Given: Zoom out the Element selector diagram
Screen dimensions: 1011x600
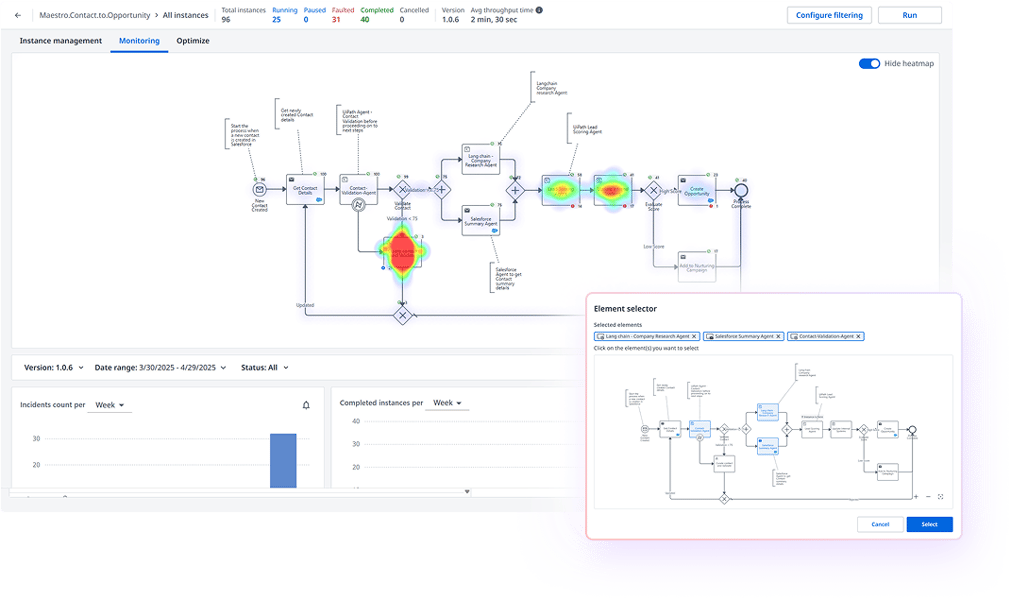Looking at the screenshot, I should tap(928, 496).
